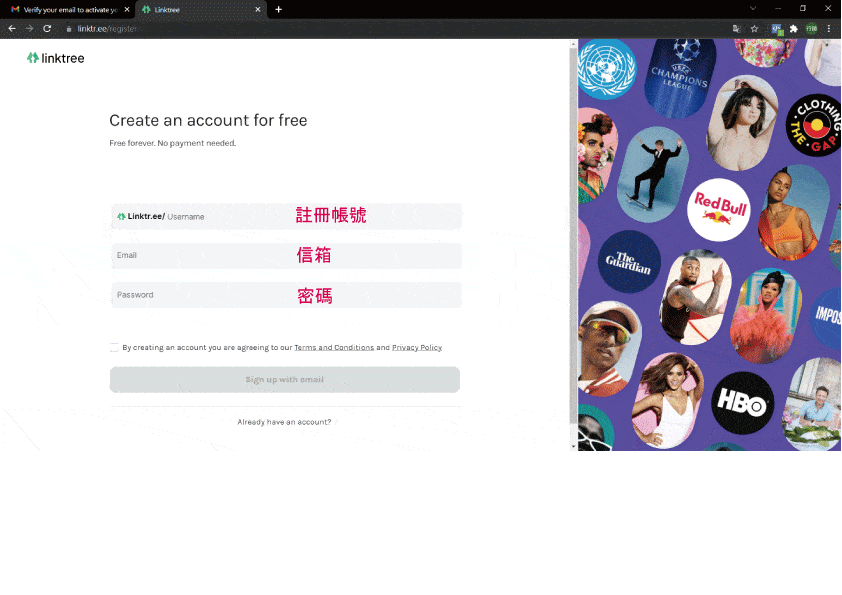842x595 pixels.
Task: Open the tab search chevron
Action: coord(753,9)
